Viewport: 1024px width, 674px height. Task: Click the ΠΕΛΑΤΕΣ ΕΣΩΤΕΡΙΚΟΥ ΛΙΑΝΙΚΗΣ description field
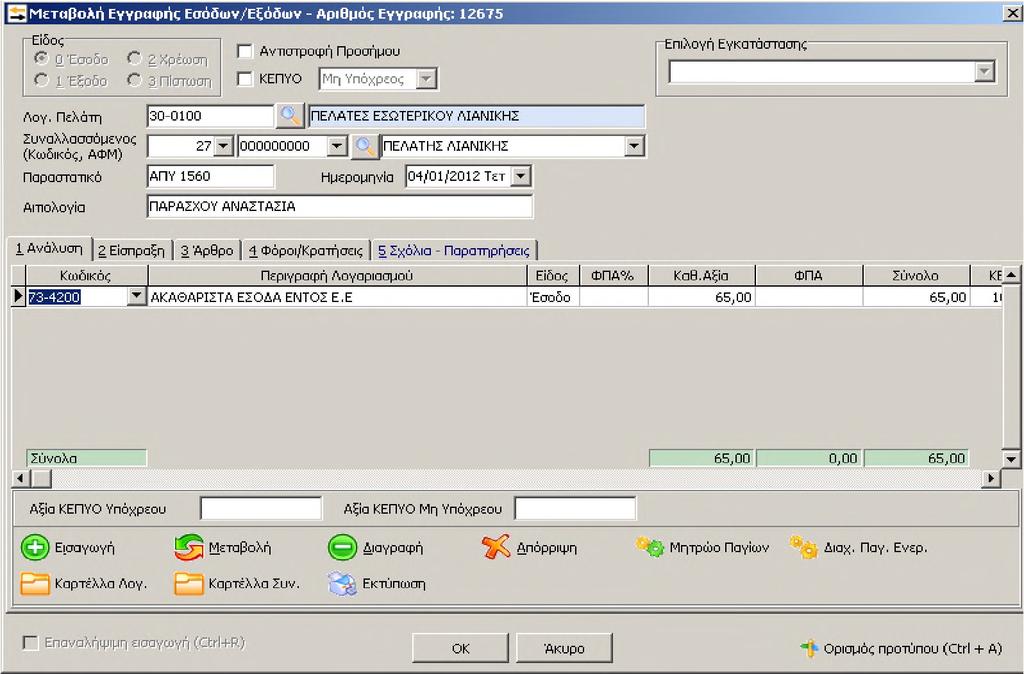(476, 116)
